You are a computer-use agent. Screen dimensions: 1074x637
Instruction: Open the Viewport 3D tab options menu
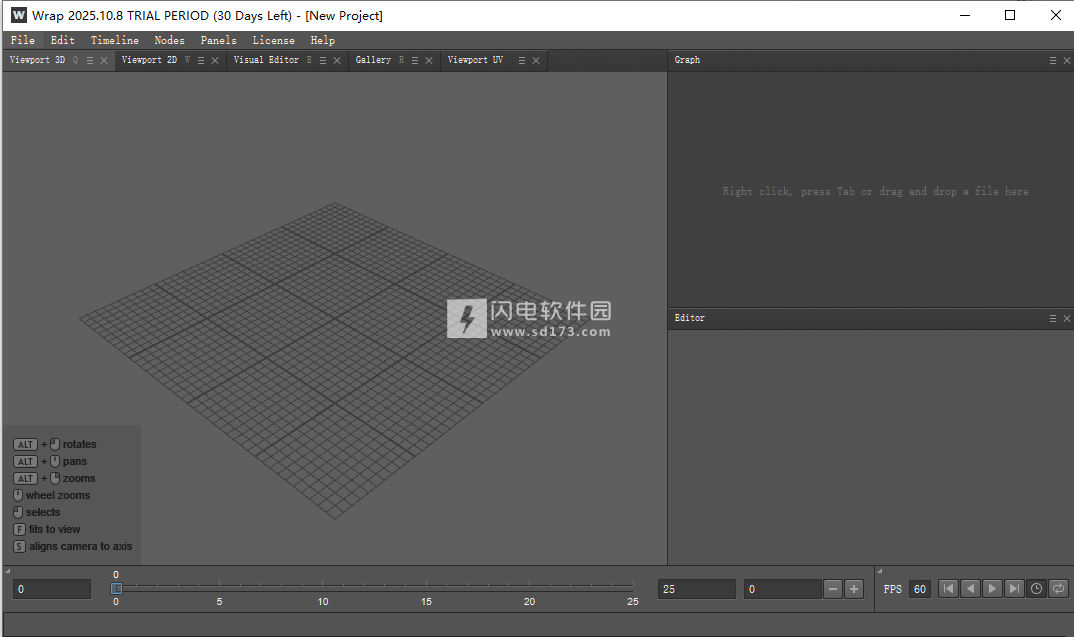coord(89,60)
